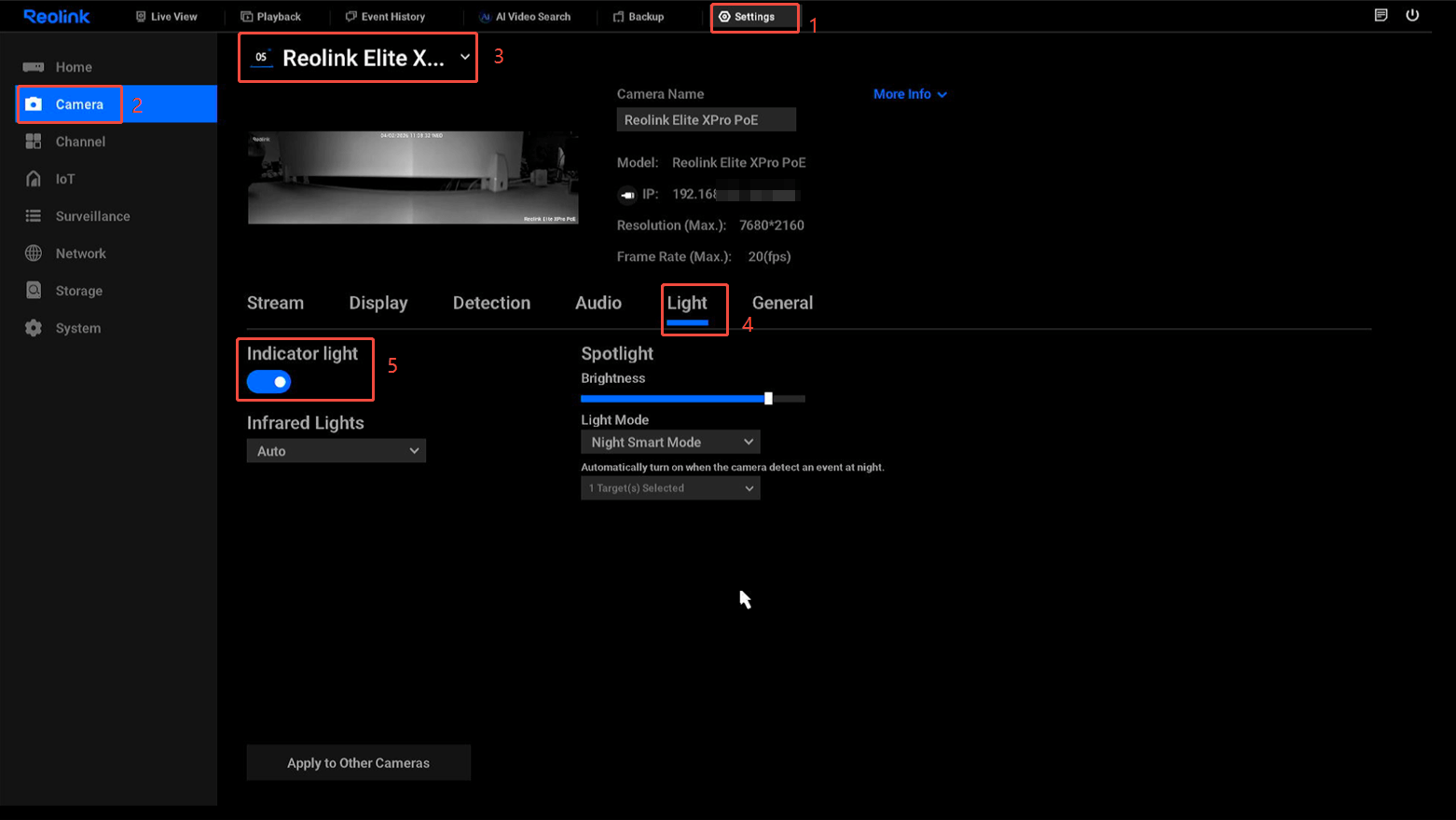1456x820 pixels.
Task: Open the Channel grid icon in sidebar
Action: tap(34, 142)
